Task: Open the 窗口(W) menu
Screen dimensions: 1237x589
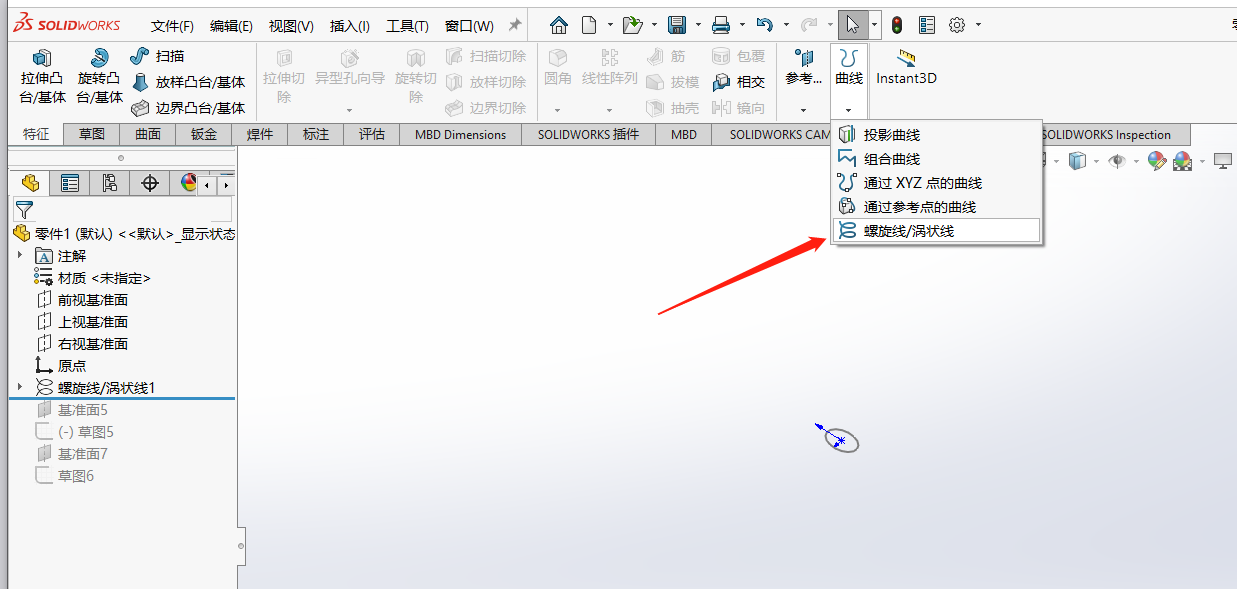Action: pos(469,26)
